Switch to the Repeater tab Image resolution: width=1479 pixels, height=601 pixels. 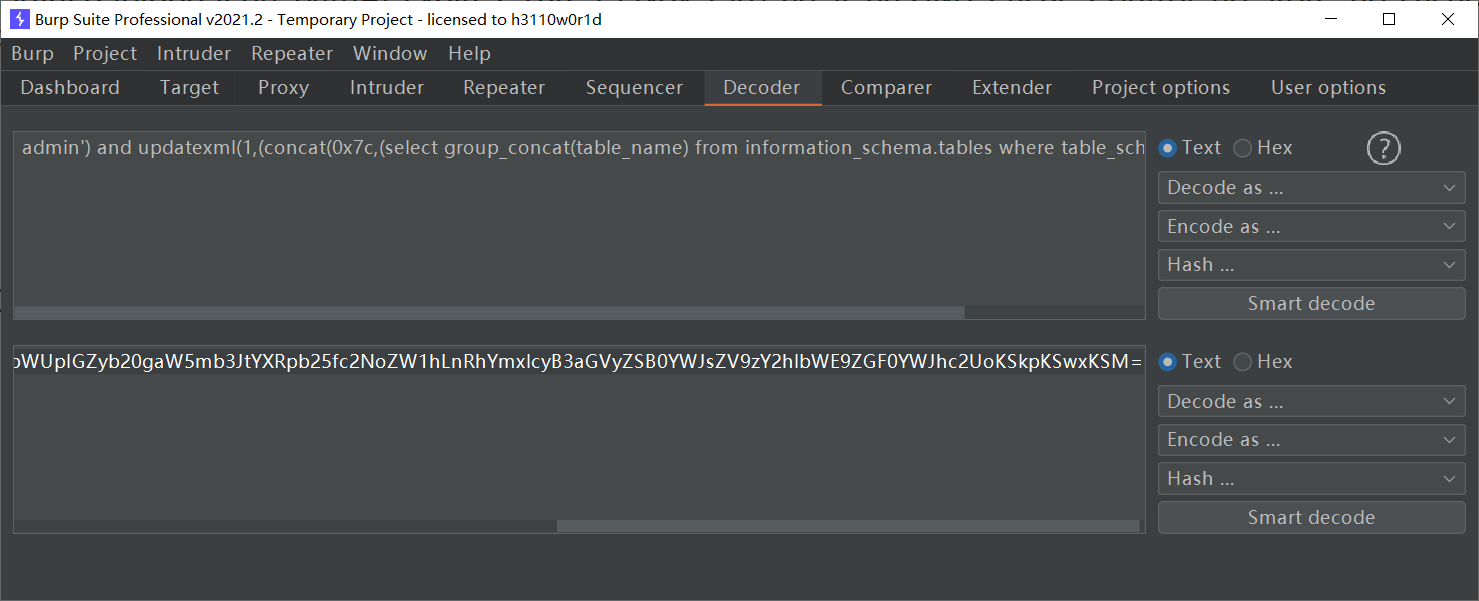coord(504,88)
